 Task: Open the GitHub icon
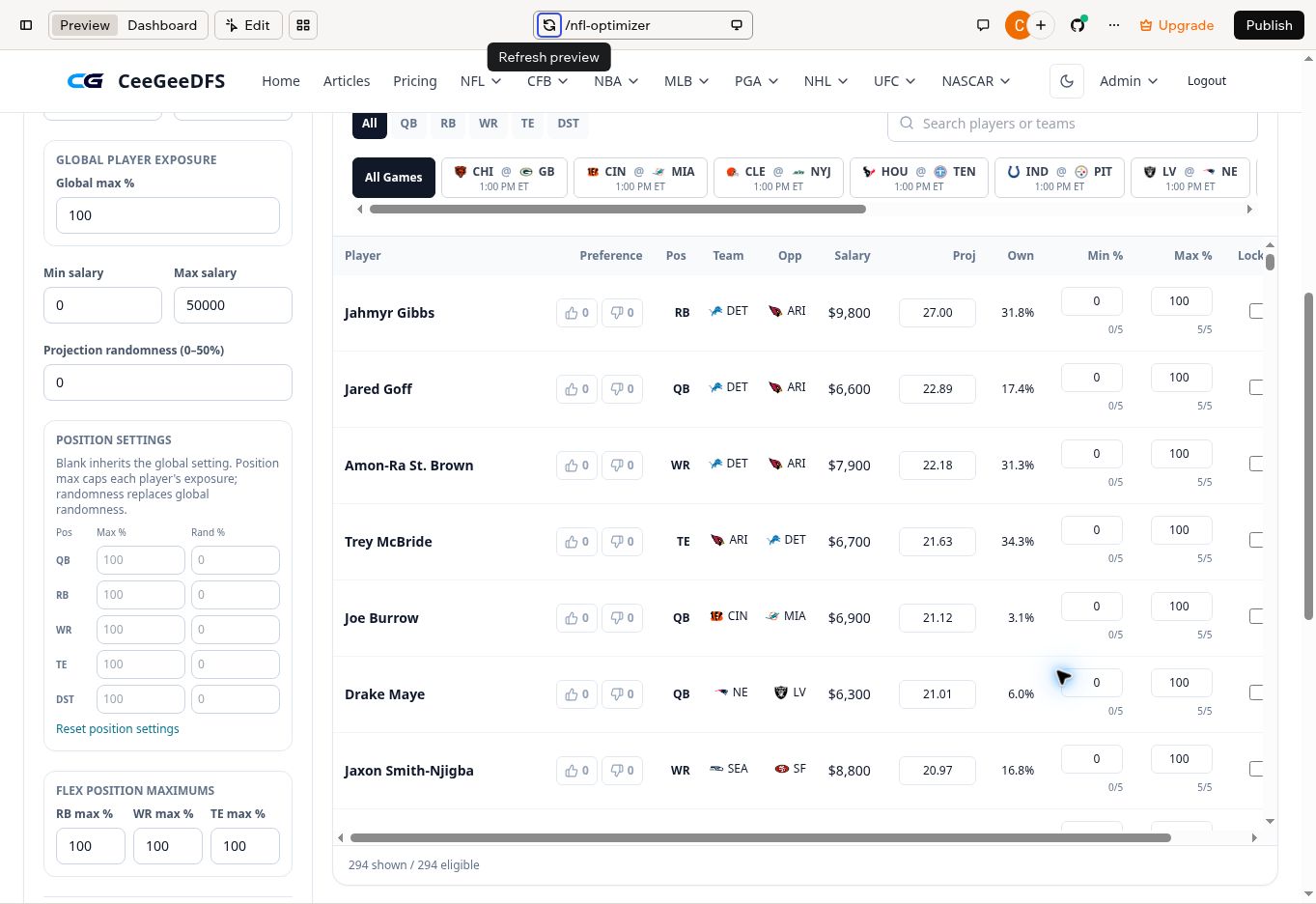1078,25
